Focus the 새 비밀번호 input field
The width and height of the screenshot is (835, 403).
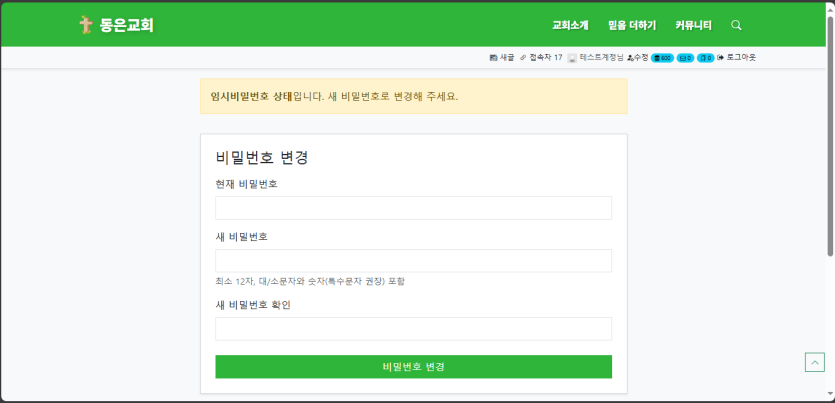[x=413, y=261]
